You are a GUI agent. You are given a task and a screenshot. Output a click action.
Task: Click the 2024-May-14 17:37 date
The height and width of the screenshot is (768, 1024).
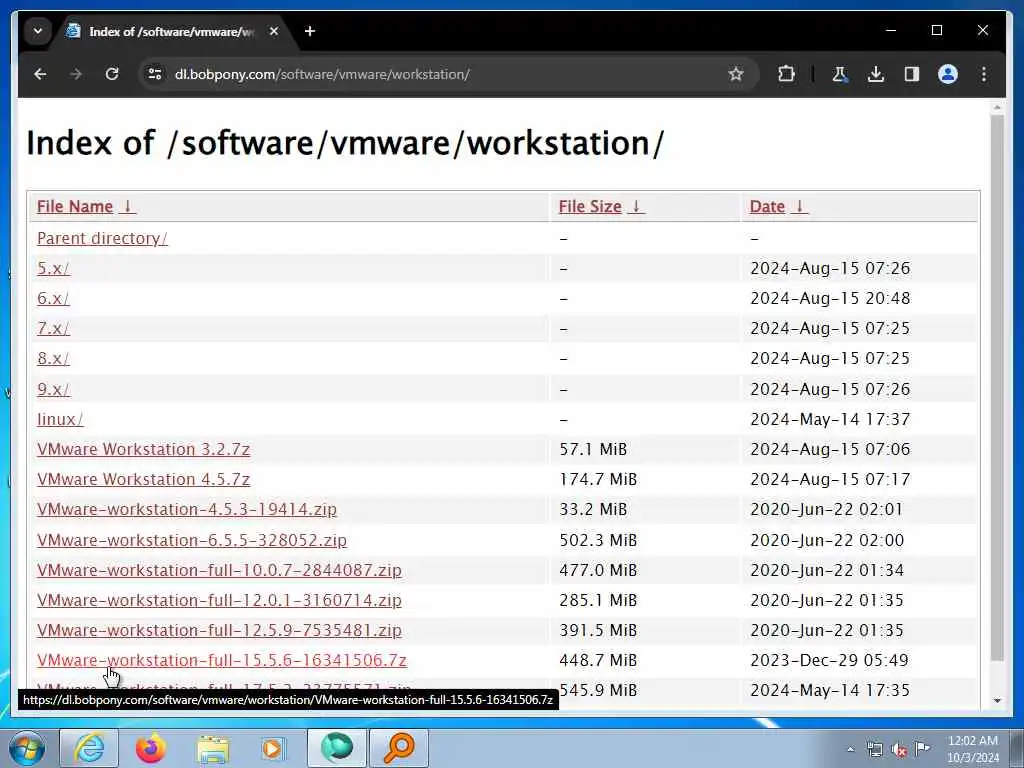coord(830,419)
